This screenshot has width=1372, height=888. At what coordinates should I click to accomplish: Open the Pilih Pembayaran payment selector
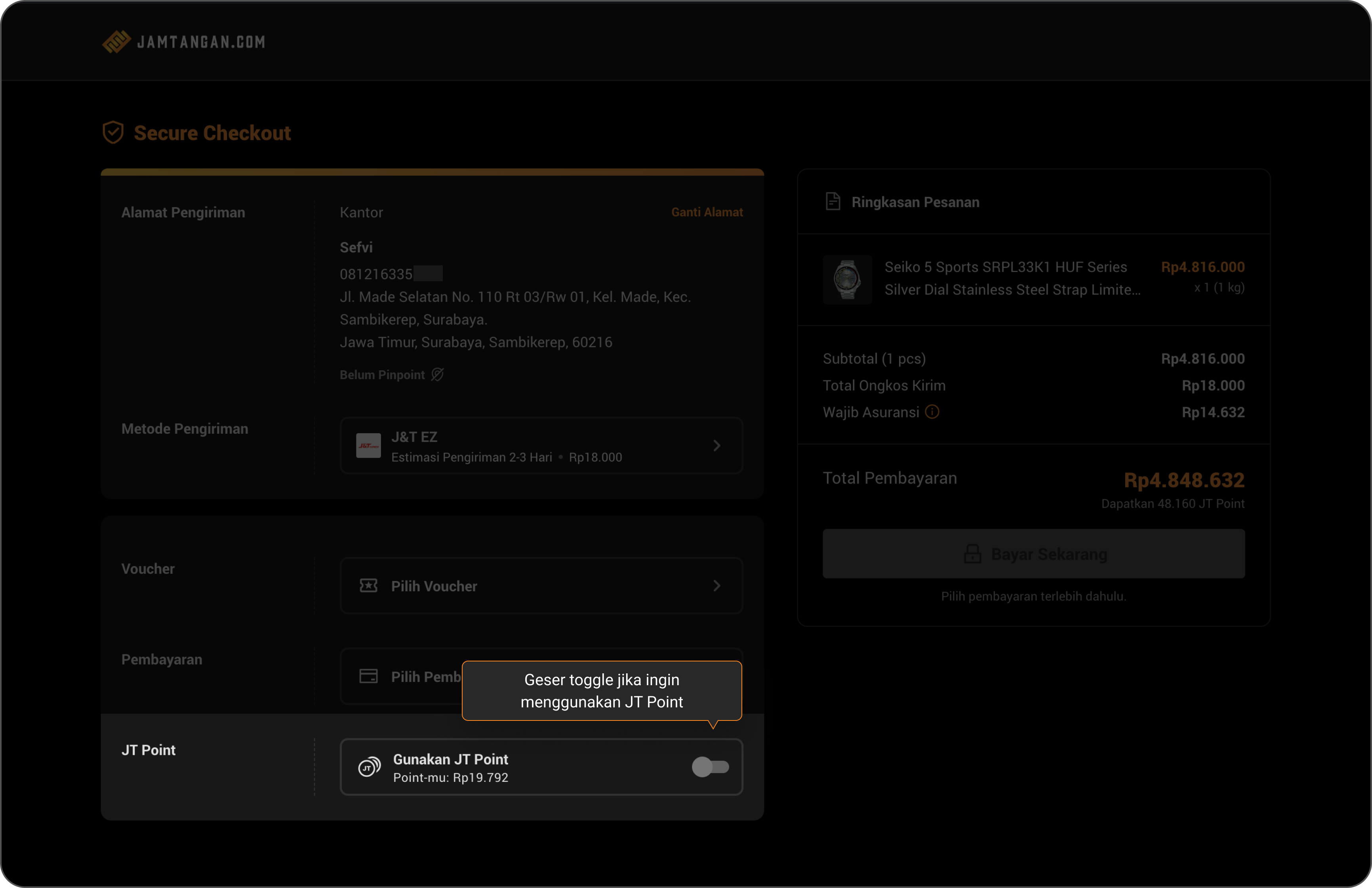(x=541, y=676)
